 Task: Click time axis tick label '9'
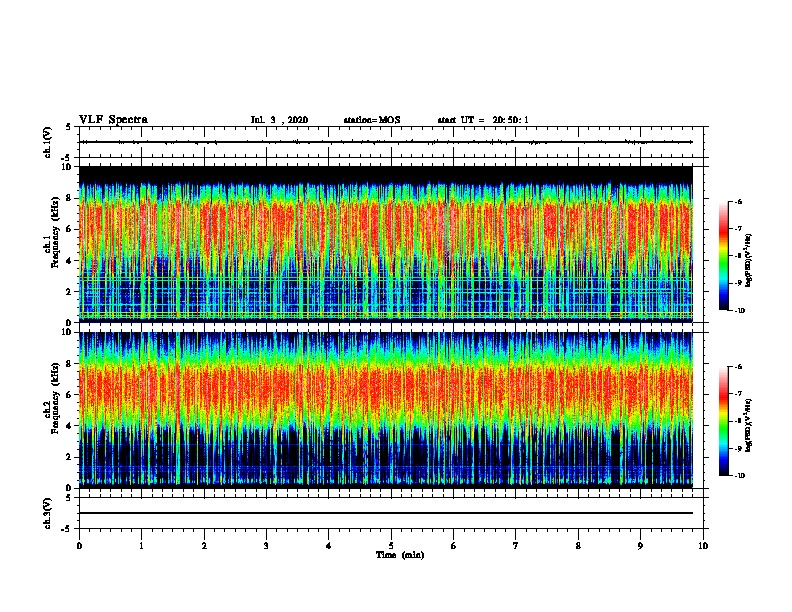pos(640,546)
